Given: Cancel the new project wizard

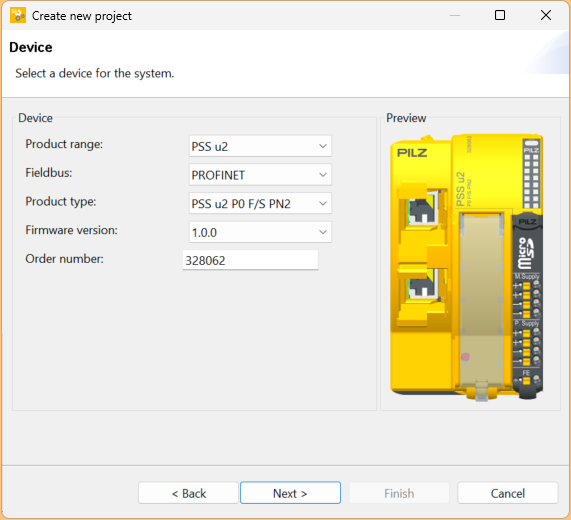Looking at the screenshot, I should 508,493.
